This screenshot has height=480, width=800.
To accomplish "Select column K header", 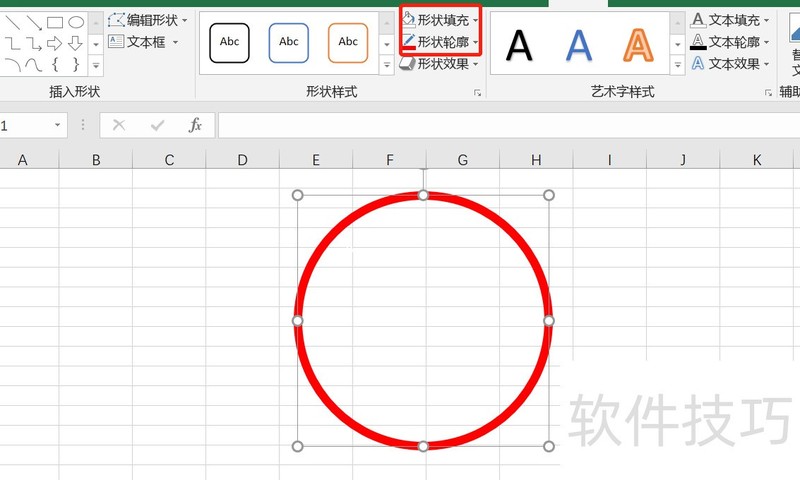I will click(757, 160).
